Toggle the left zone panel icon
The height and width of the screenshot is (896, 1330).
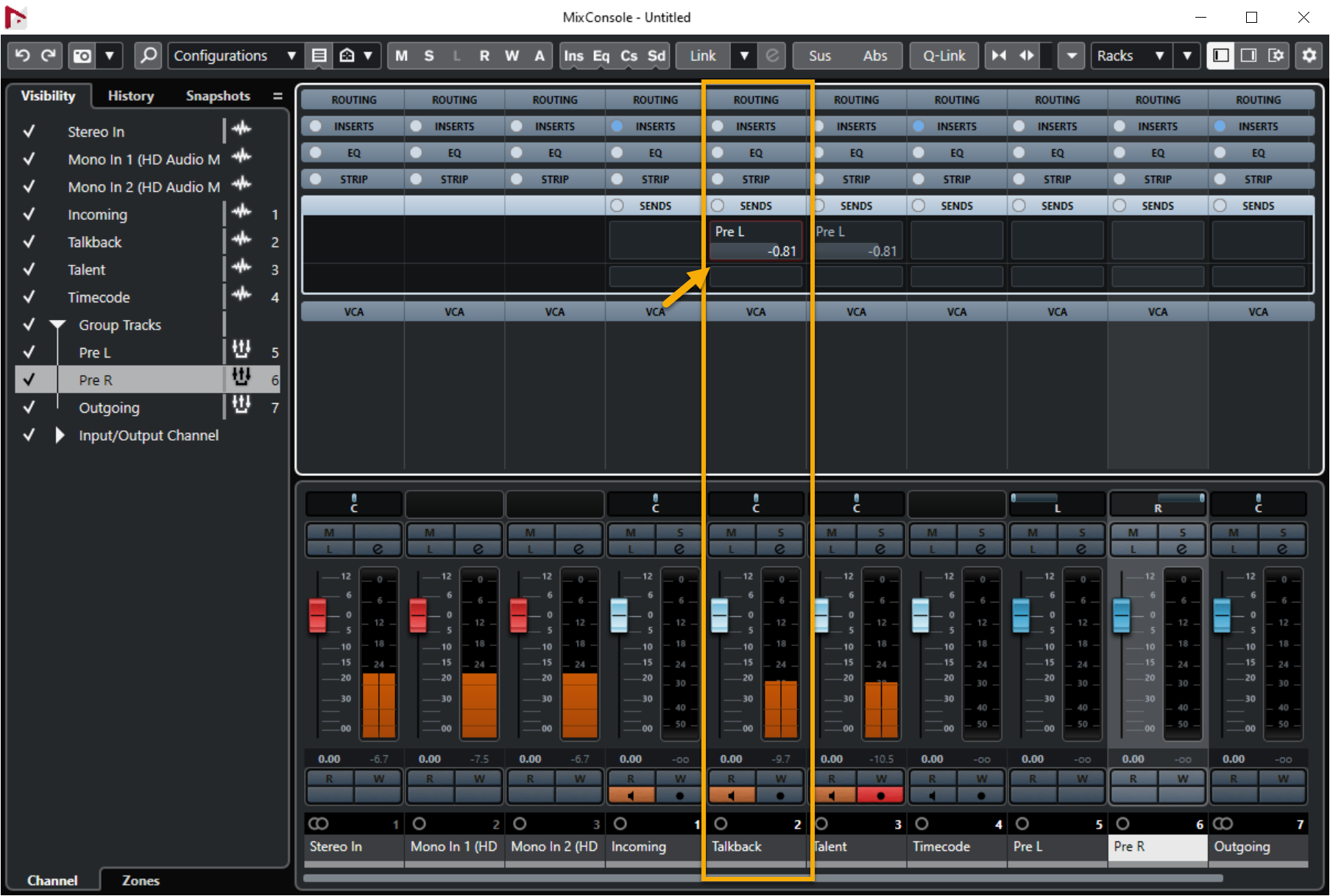[1220, 56]
